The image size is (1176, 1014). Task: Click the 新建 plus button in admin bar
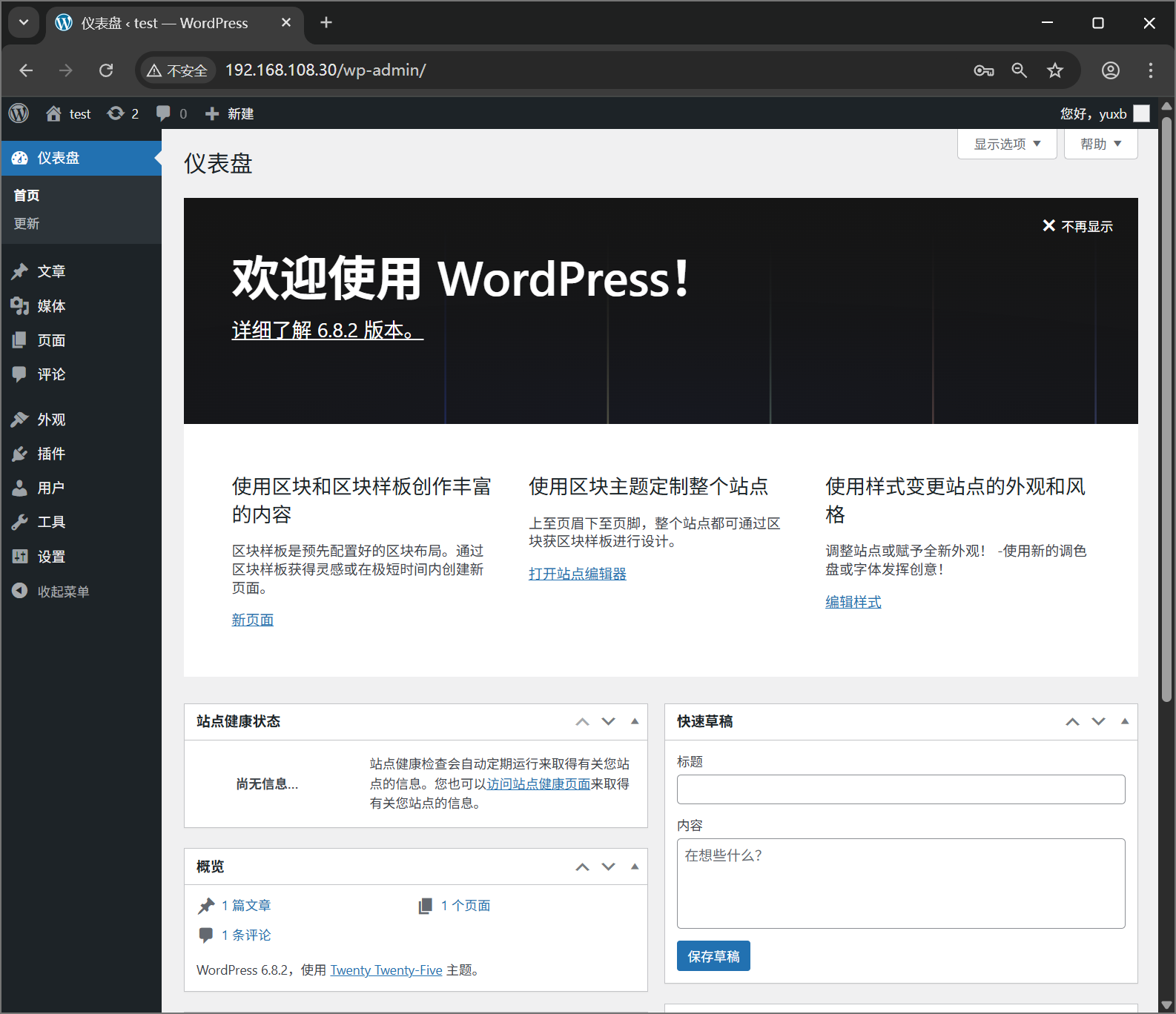[x=229, y=113]
